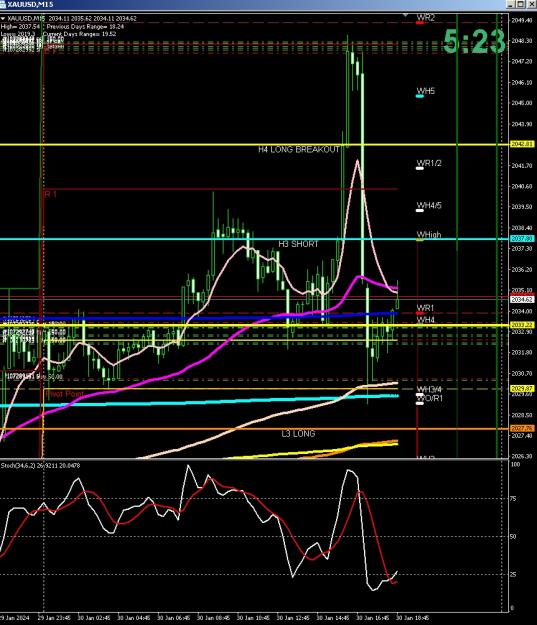
Task: Select the white WO/R1 level marker
Action: click(420, 403)
